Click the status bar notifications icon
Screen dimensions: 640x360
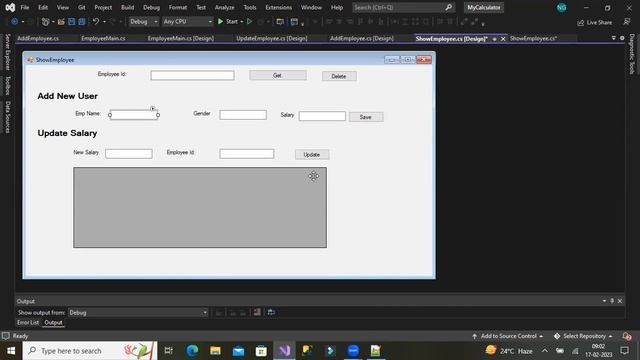(627, 336)
